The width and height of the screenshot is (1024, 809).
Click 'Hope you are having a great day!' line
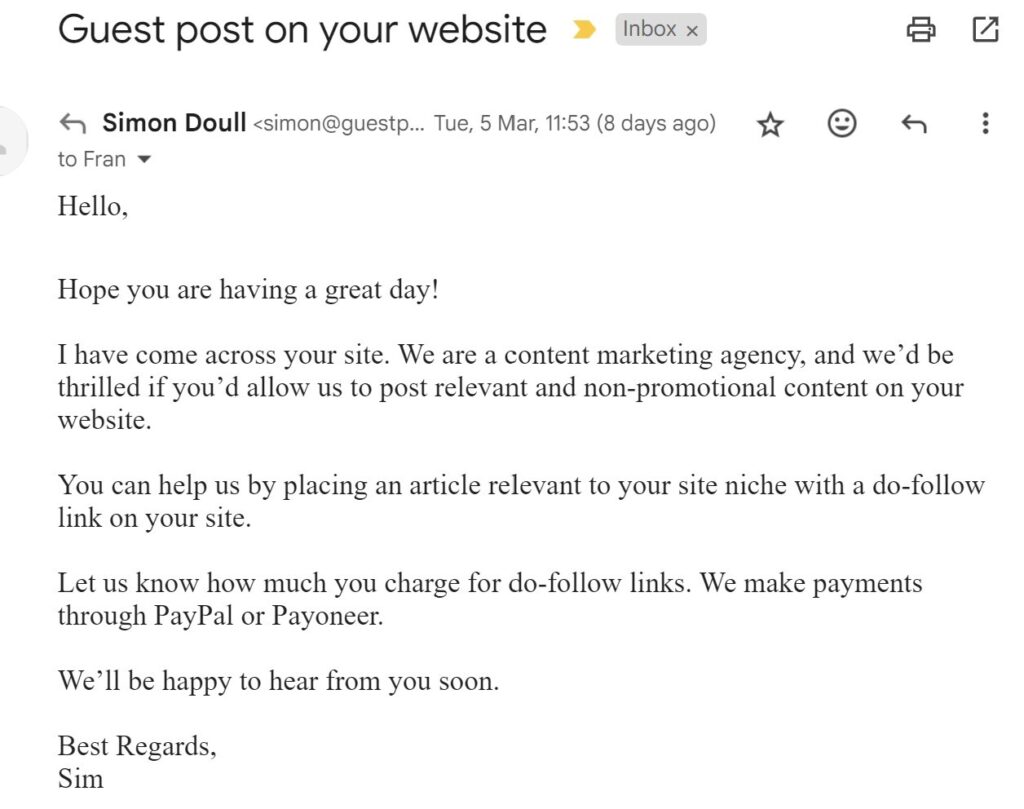248,290
